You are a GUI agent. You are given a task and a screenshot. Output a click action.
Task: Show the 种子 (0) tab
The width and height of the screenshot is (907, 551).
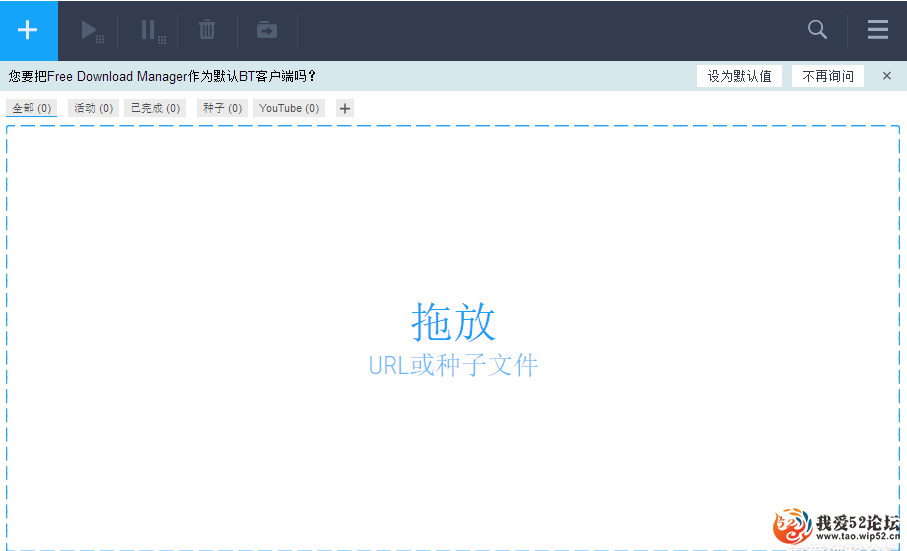(222, 108)
